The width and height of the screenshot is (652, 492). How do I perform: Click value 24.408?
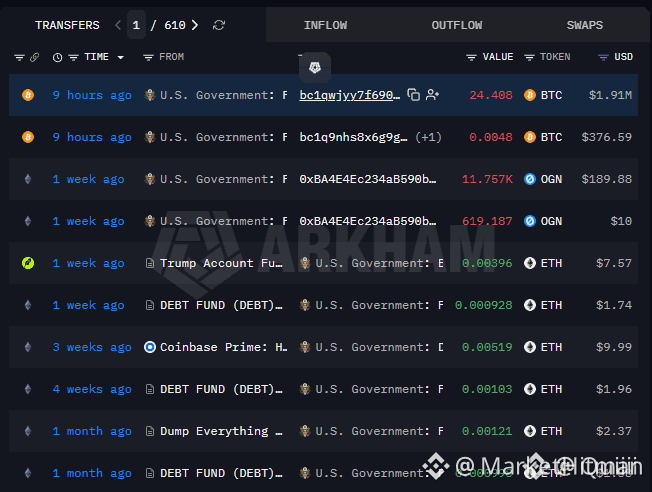491,95
